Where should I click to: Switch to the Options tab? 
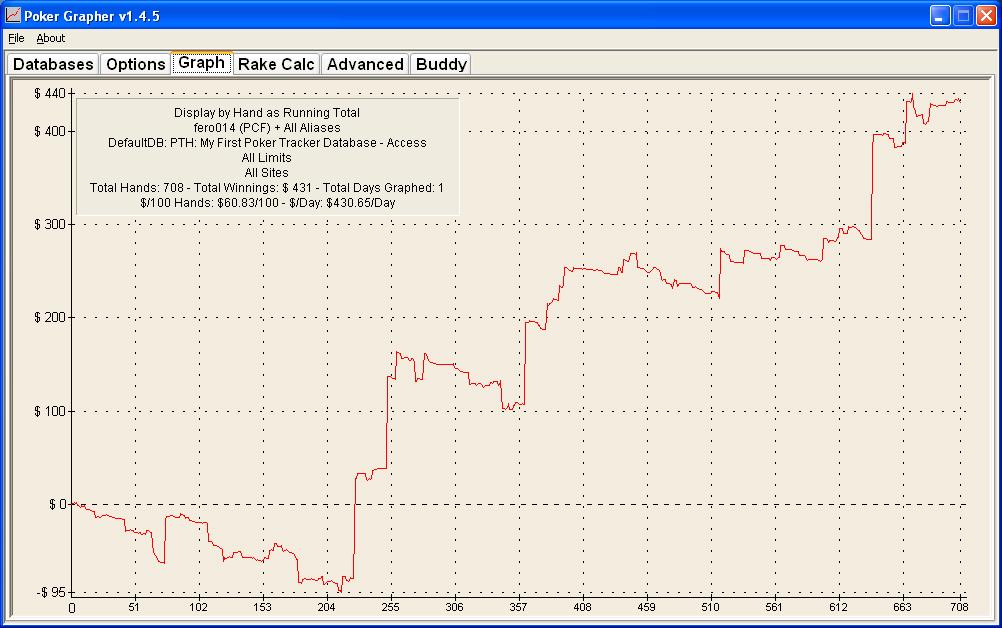[x=135, y=64]
